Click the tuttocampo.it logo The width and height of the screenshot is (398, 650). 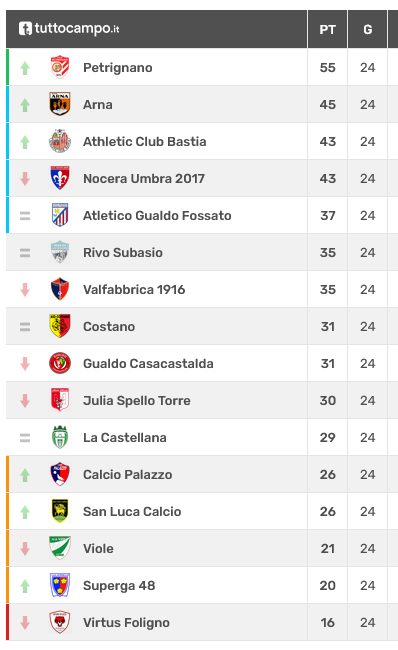click(69, 29)
